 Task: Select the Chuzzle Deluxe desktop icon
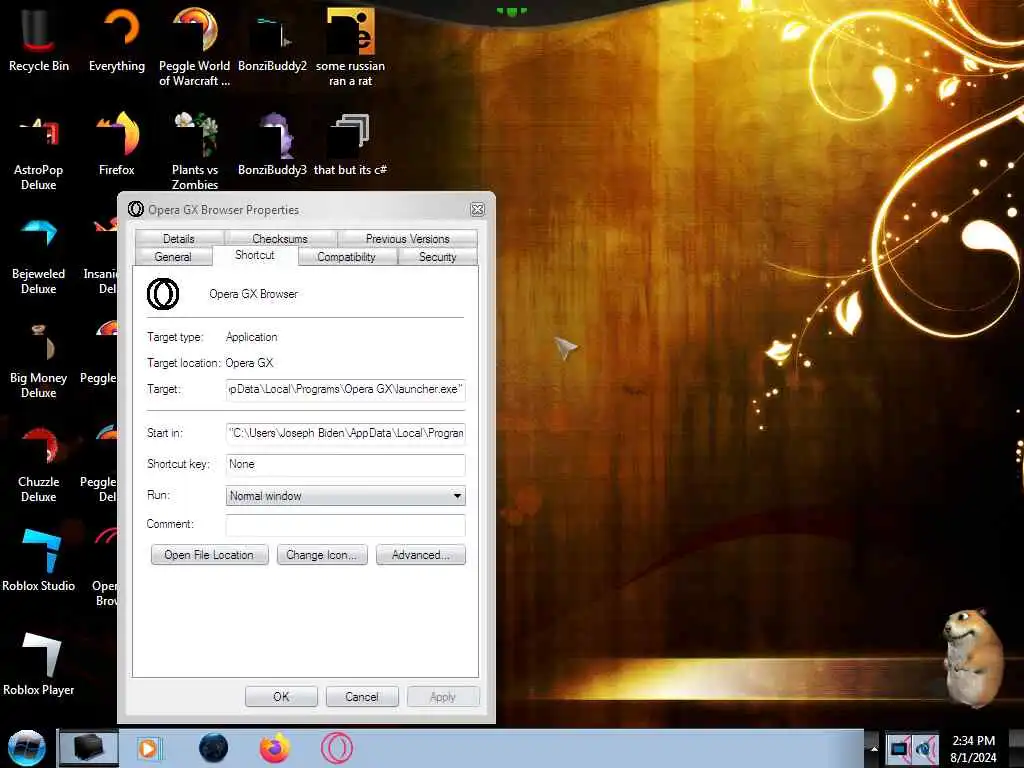[x=39, y=464]
